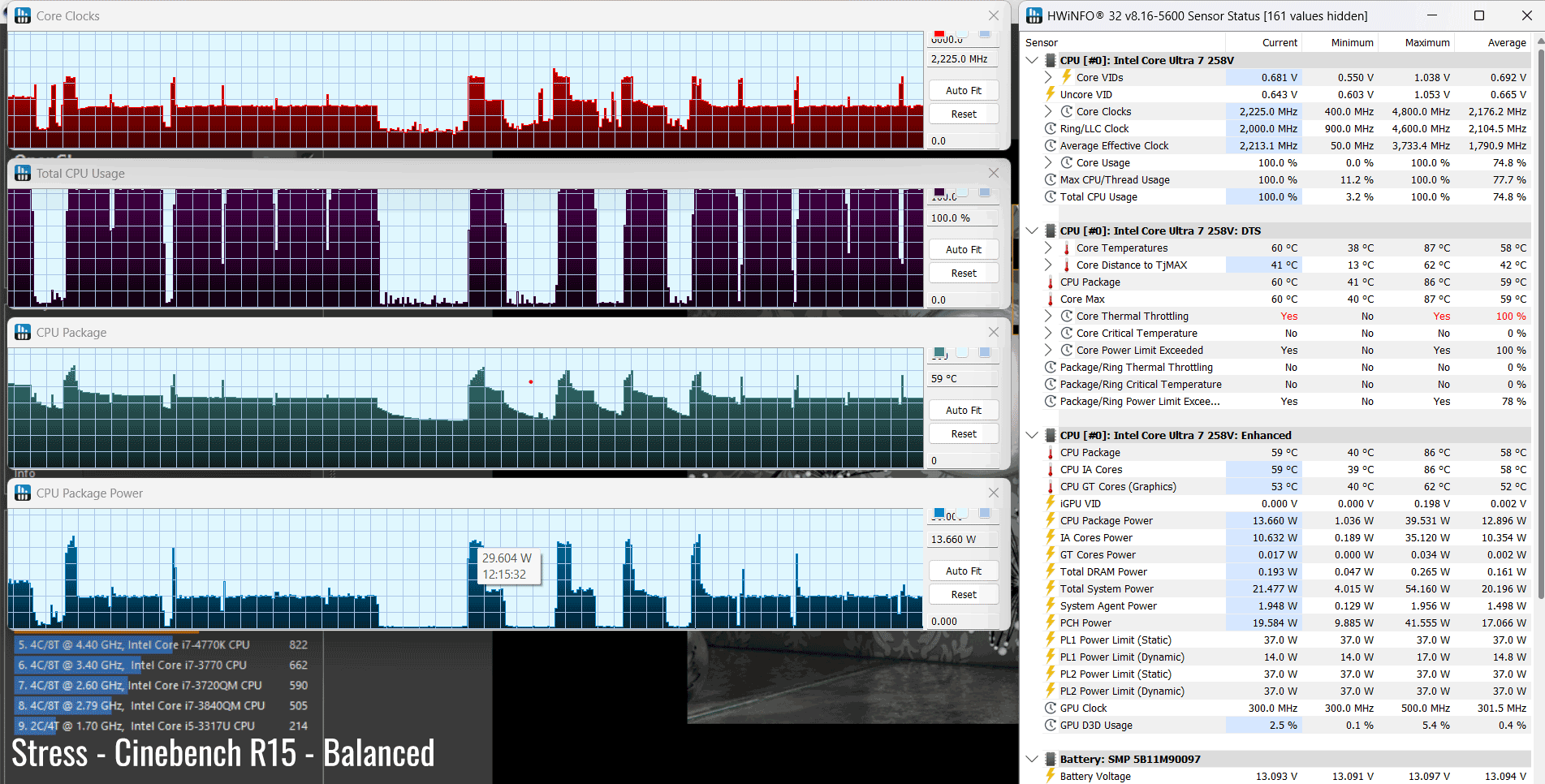Click the lightning icon beside iGPU VID
This screenshot has width=1545, height=784.
click(x=1051, y=503)
